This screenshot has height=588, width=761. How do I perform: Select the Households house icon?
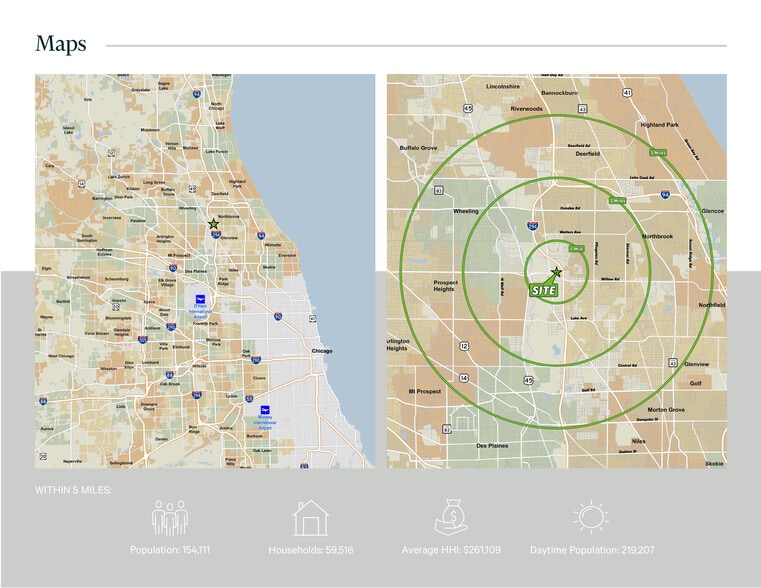point(310,518)
